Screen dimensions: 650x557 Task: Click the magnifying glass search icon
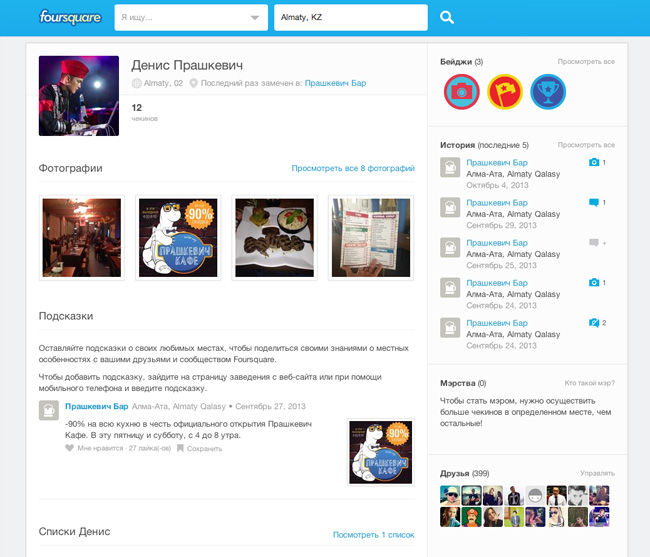coord(446,17)
